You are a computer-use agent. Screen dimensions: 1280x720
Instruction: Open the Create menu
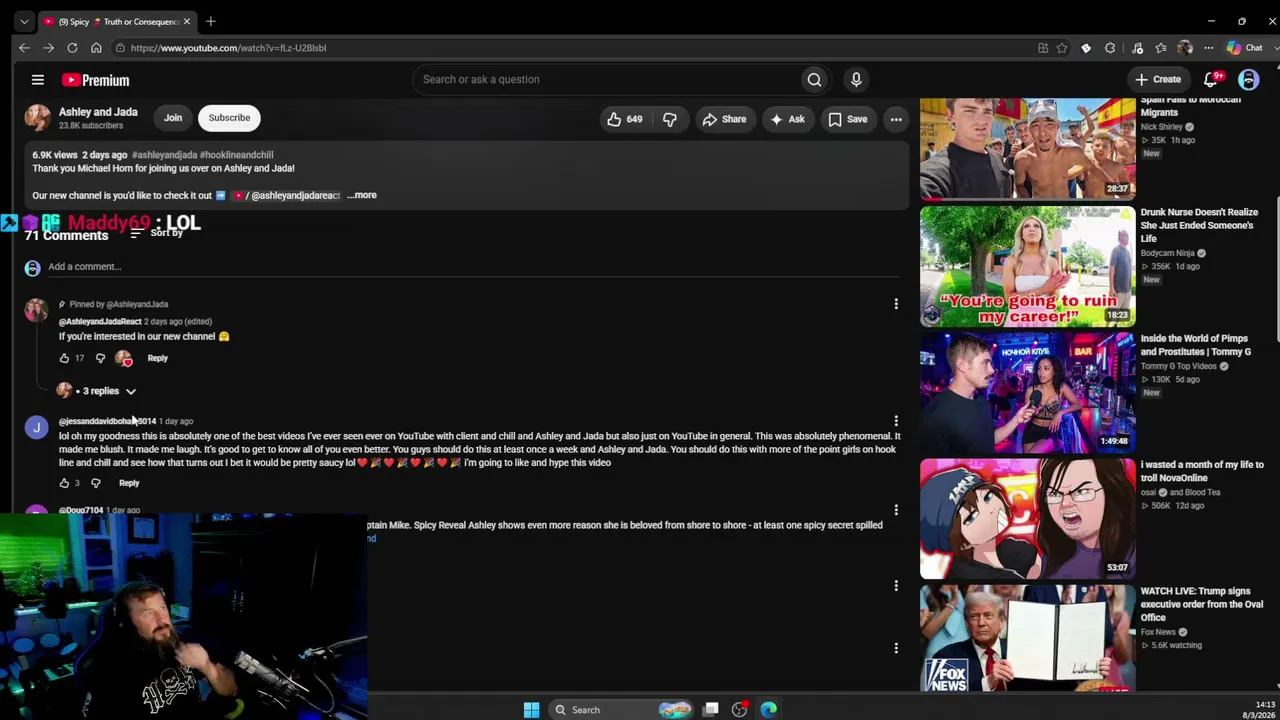point(1158,79)
